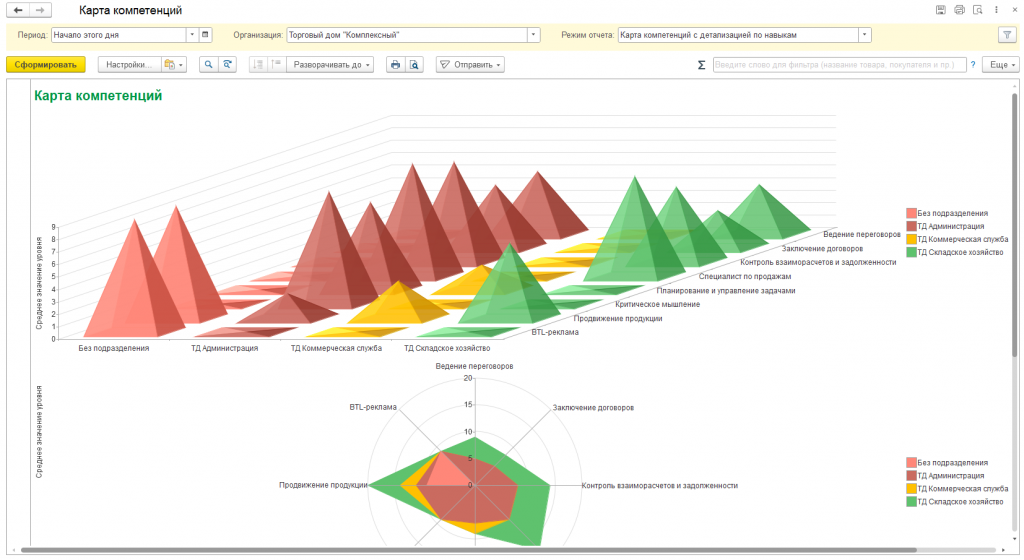The image size is (1024, 560).
Task: Click the BTL-реклама label on the radar chart
Action: pos(373,407)
